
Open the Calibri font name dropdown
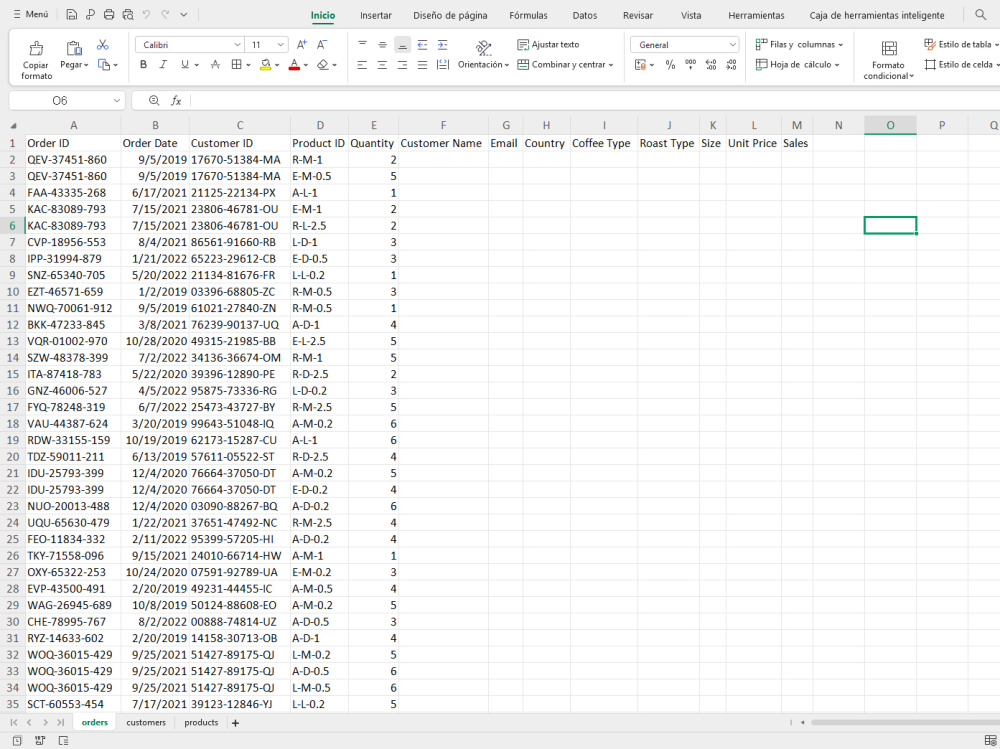[x=237, y=45]
